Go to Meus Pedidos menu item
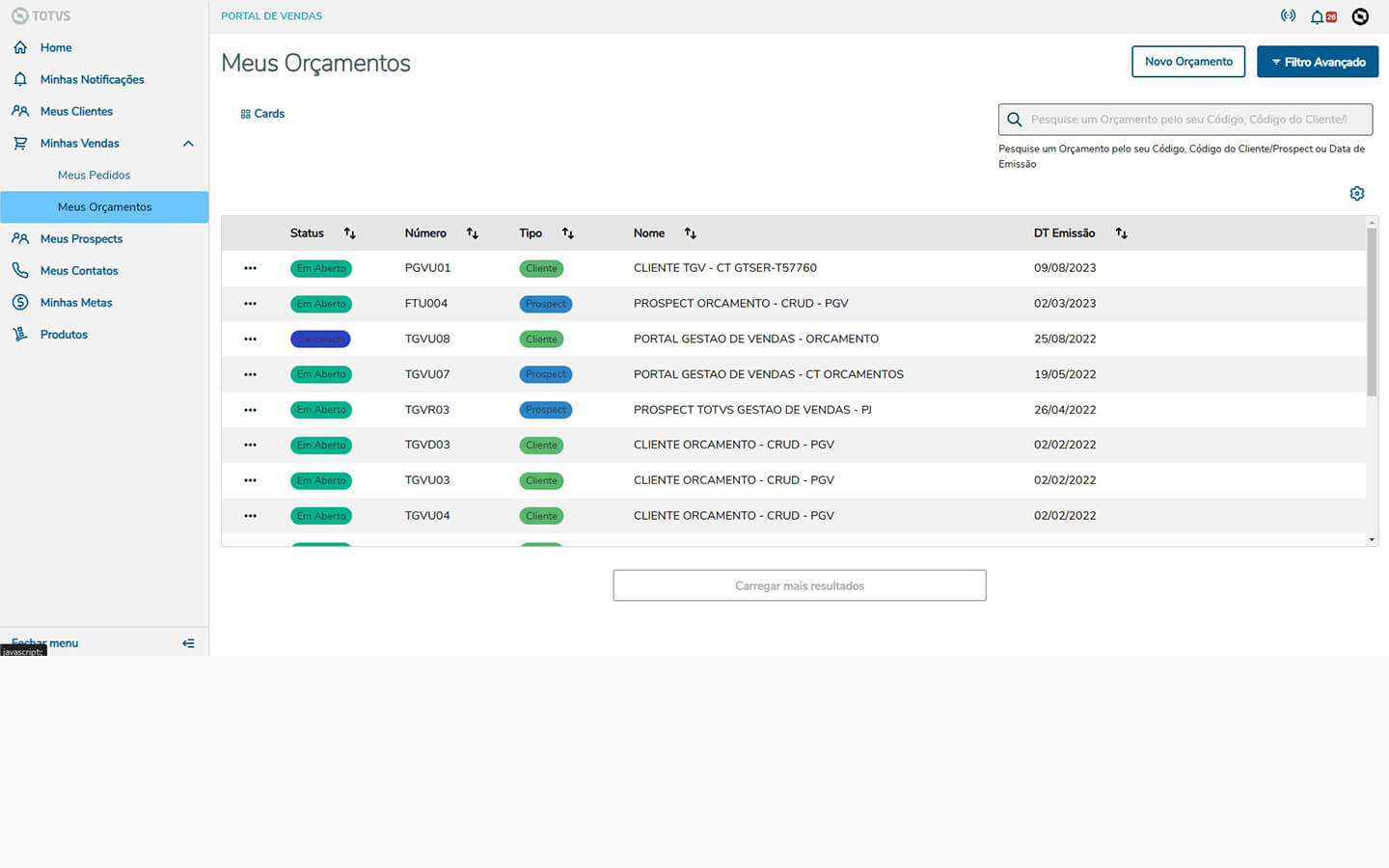1389x868 pixels. [94, 176]
